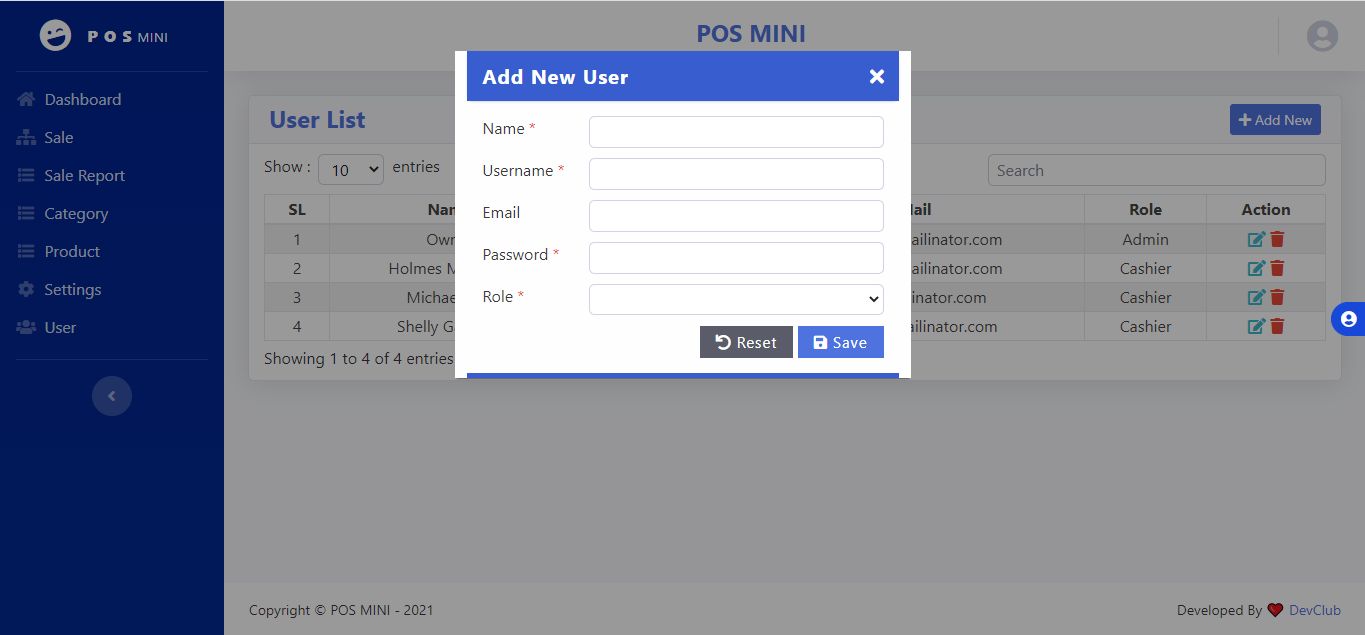This screenshot has width=1365, height=635.
Task: Click the POS MINI smiley logo
Action: pos(56,36)
